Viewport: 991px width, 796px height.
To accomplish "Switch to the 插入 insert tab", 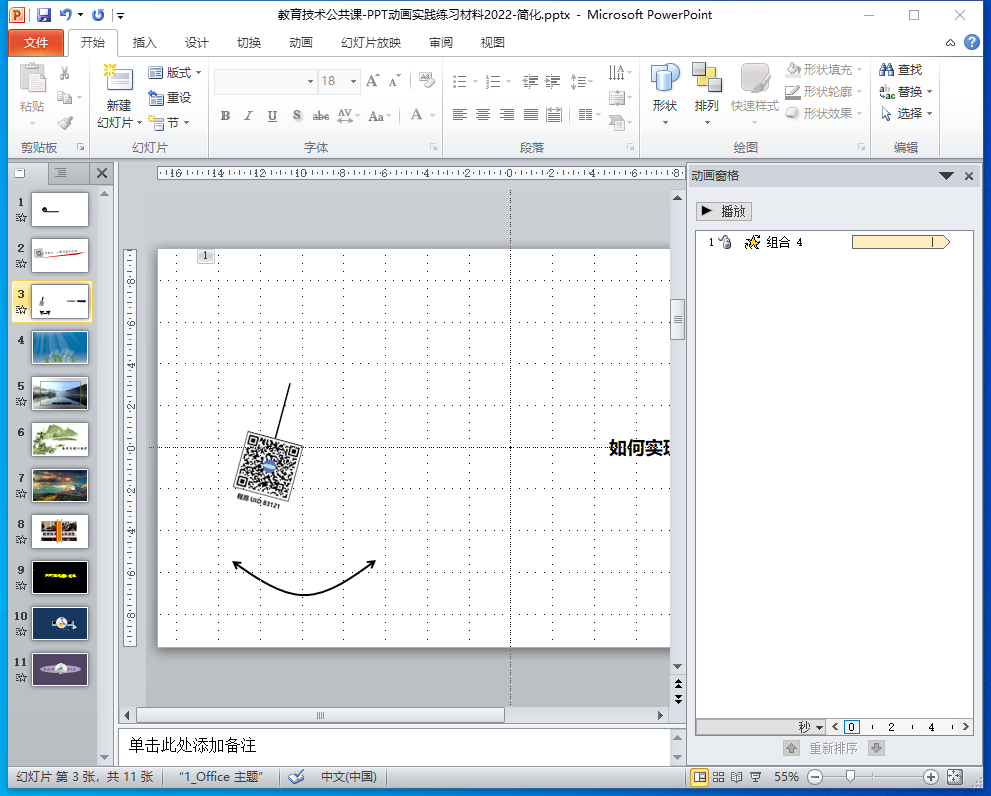I will pos(144,42).
